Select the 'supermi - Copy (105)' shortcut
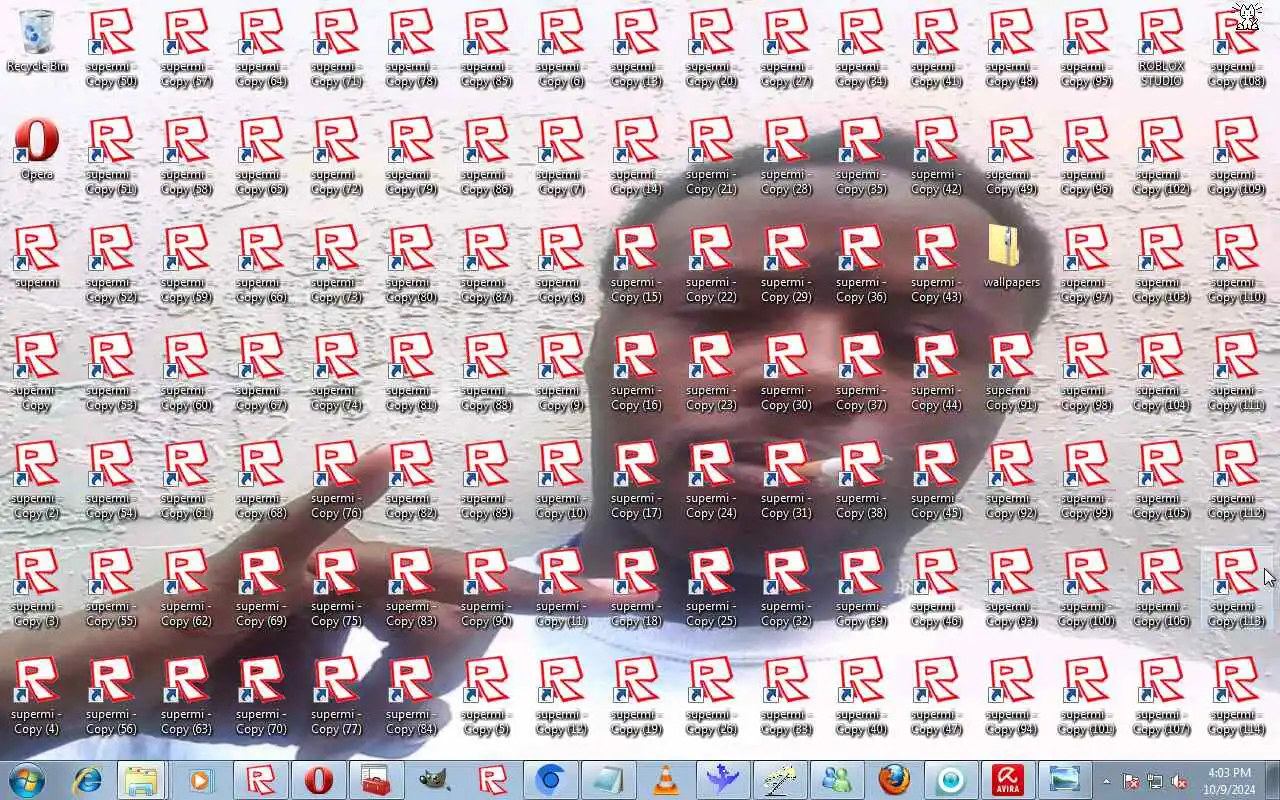The image size is (1280, 800). (1162, 480)
